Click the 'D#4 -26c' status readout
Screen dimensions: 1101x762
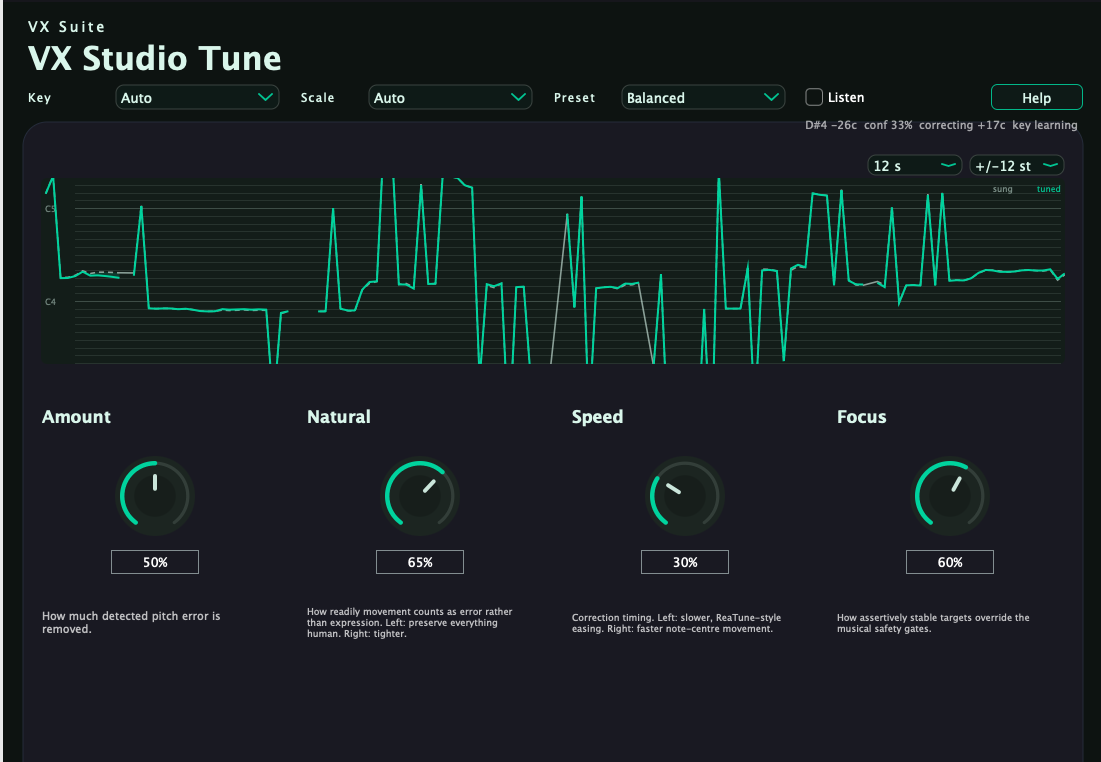[831, 125]
